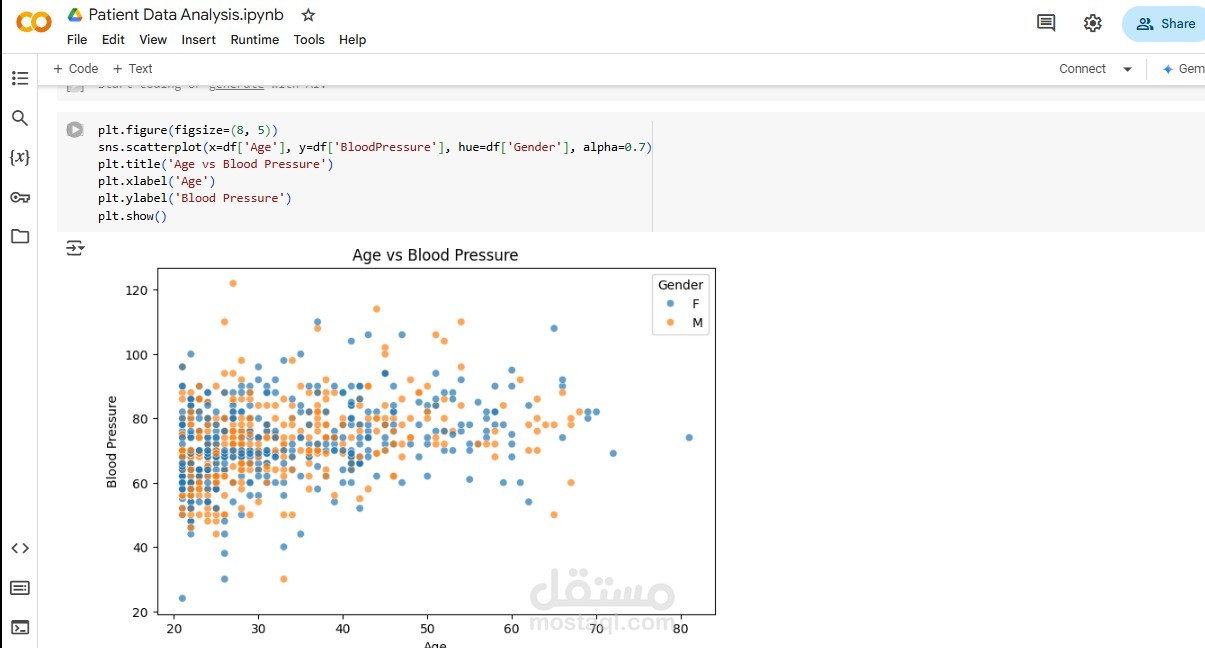
Task: Browse files using the folder icon
Action: coord(20,237)
